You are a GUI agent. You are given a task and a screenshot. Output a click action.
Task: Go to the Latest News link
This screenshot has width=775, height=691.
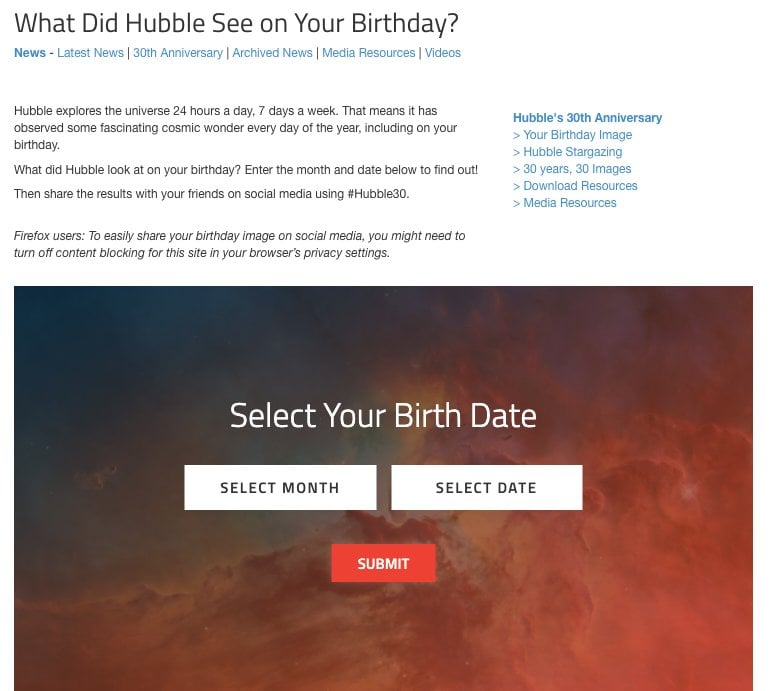[x=90, y=53]
